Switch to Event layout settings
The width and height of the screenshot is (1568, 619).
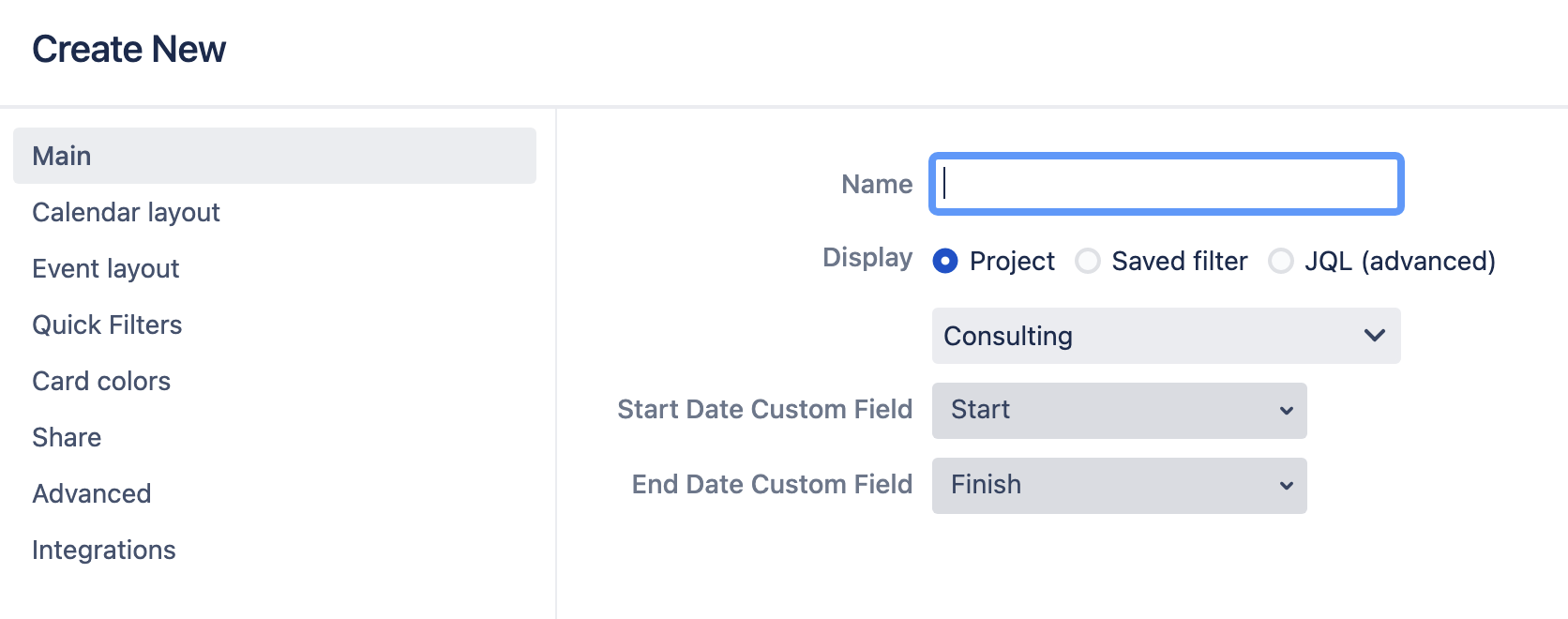(105, 268)
